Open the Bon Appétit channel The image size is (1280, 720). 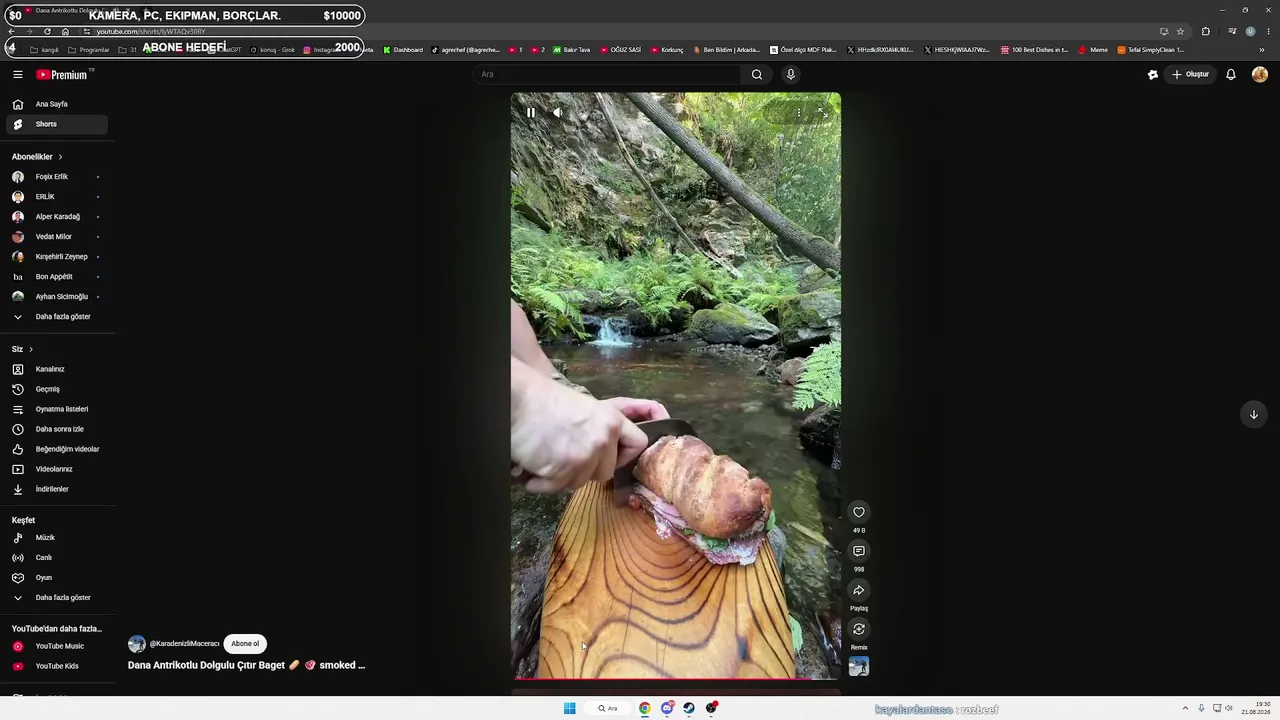click(57, 277)
